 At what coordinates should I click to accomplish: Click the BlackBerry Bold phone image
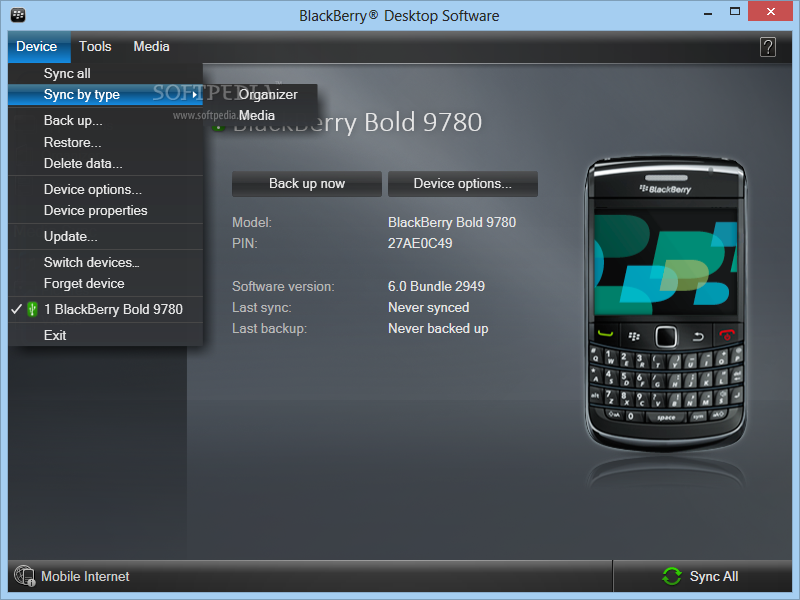pos(665,305)
